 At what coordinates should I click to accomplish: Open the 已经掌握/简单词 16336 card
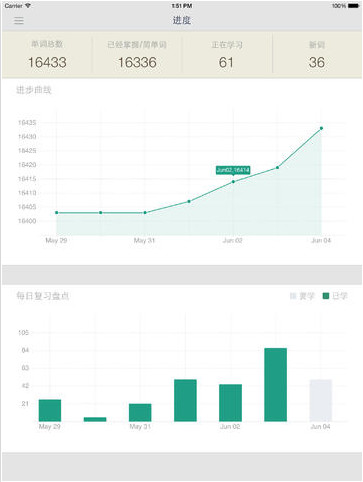(137, 55)
